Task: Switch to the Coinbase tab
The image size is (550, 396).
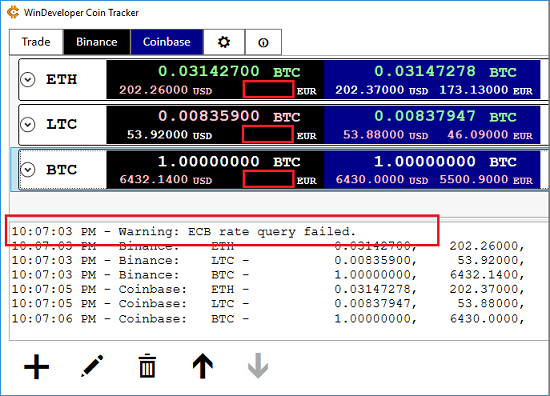Action: (x=167, y=42)
